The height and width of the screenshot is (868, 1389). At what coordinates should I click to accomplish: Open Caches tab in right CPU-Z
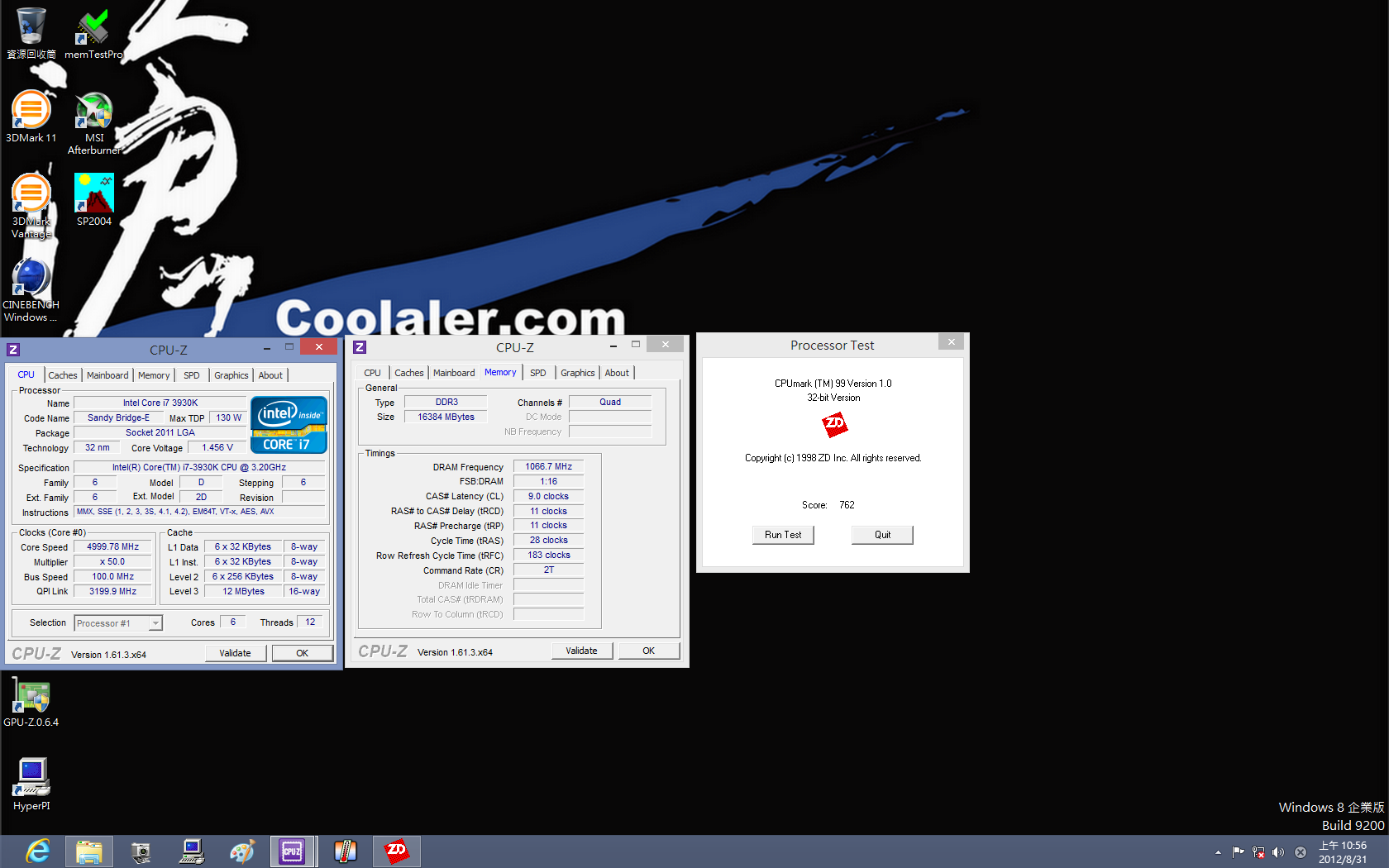pos(408,373)
